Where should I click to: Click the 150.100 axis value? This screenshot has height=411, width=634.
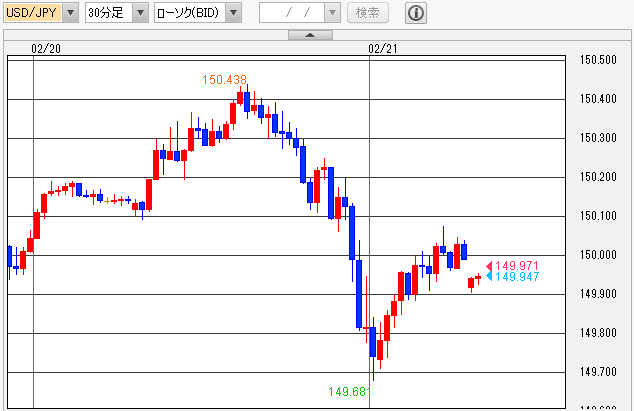(x=598, y=216)
